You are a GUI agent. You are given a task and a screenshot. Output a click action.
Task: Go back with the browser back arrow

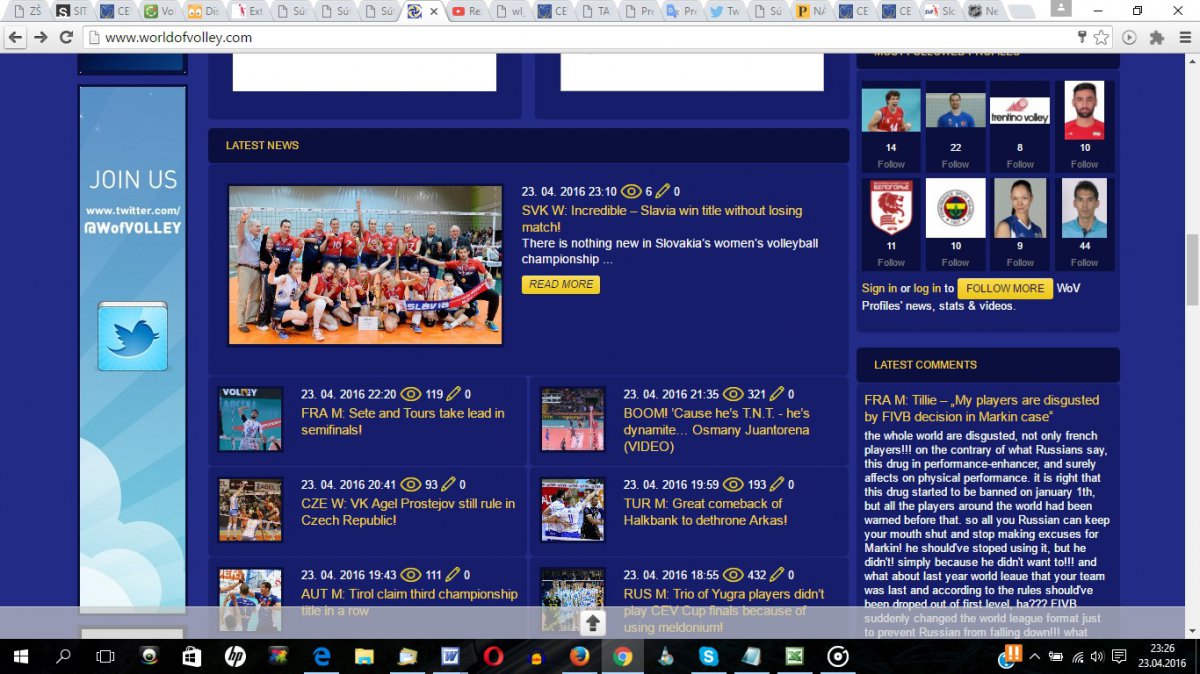15,37
